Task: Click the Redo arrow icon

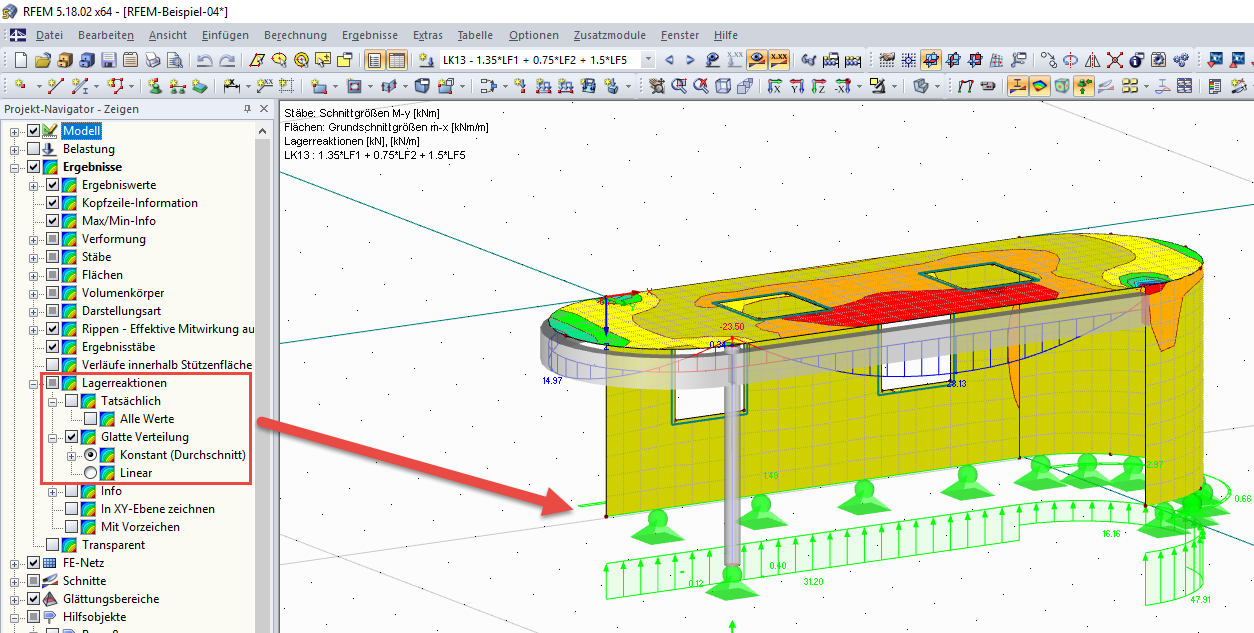Action: pos(228,60)
